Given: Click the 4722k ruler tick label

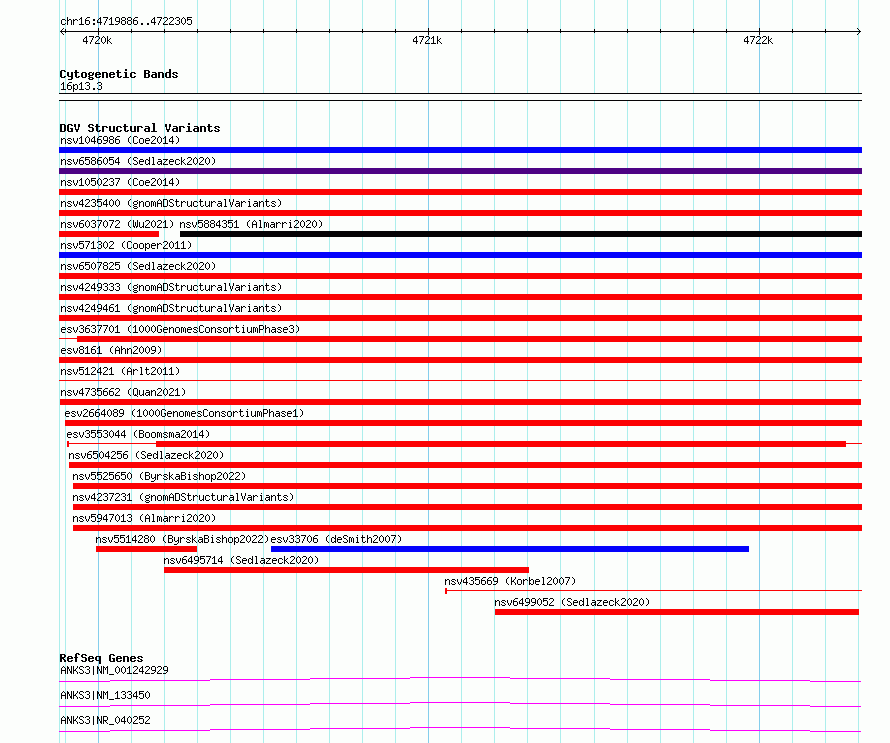Looking at the screenshot, I should click(758, 40).
